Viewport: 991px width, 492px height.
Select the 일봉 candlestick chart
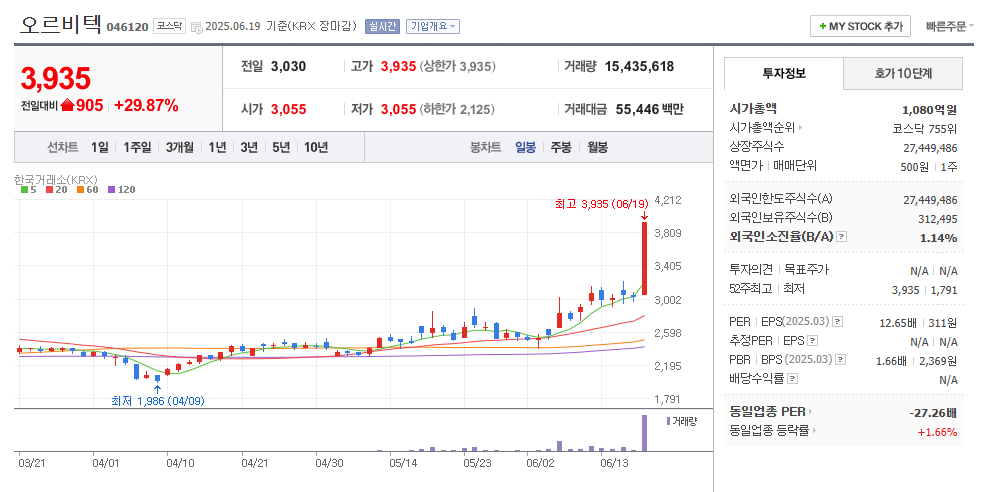coord(525,147)
